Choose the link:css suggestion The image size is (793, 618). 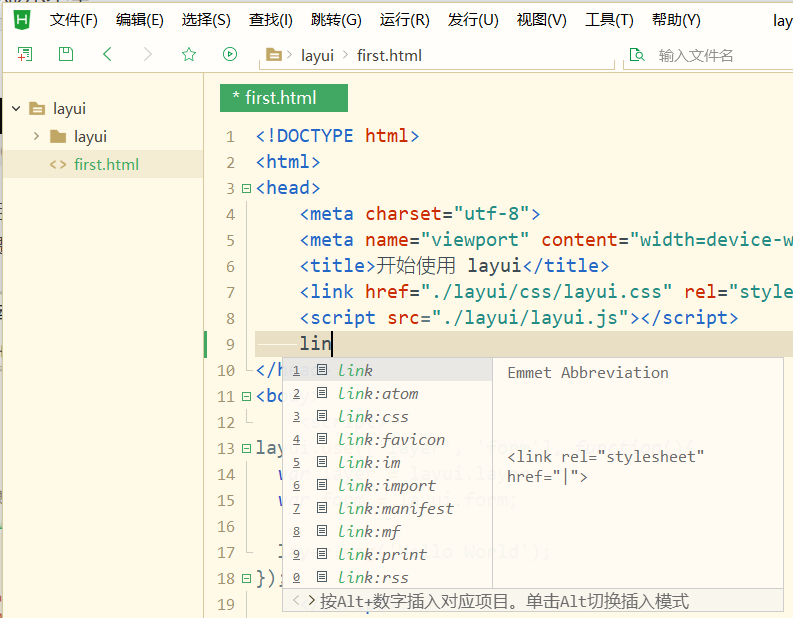(387, 416)
